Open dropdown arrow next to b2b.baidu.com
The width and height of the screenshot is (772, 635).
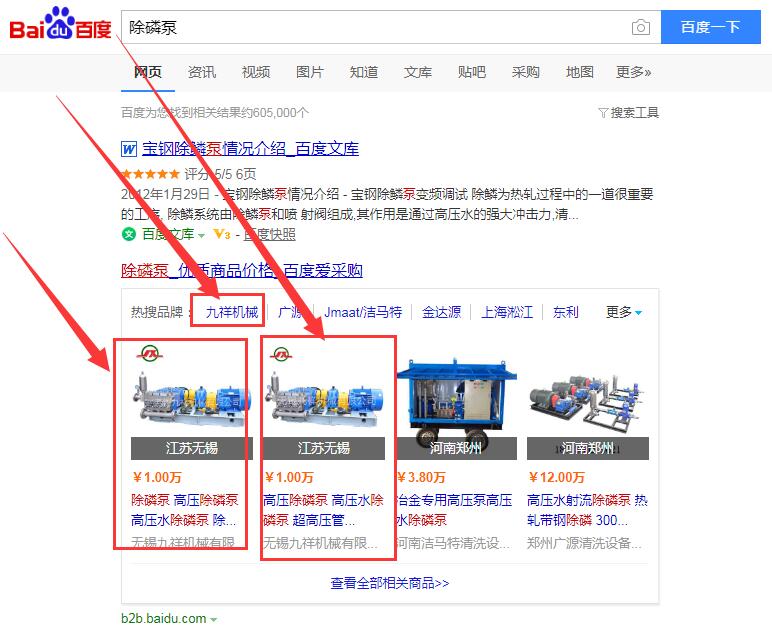214,619
